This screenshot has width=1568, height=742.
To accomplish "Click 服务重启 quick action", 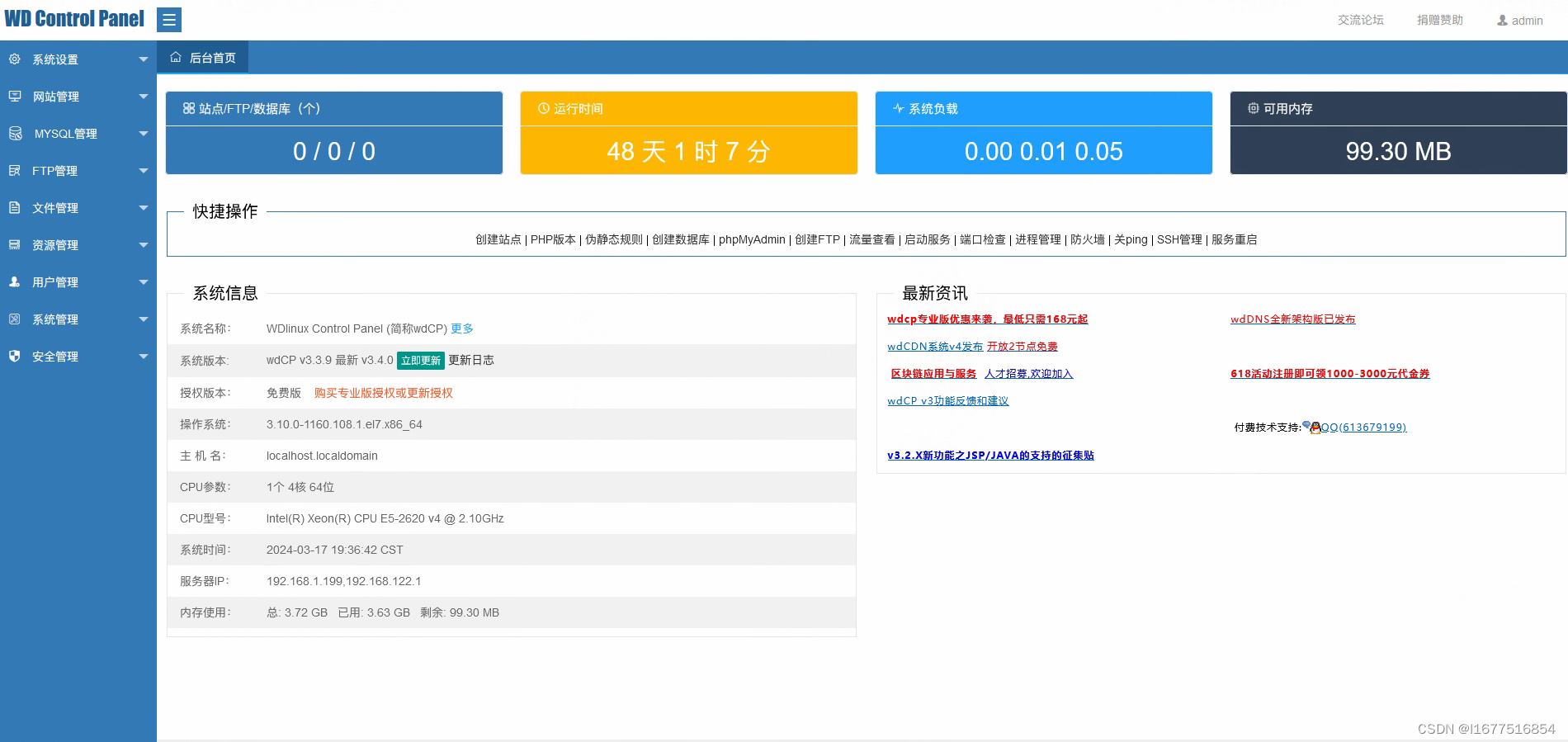I will (1235, 239).
